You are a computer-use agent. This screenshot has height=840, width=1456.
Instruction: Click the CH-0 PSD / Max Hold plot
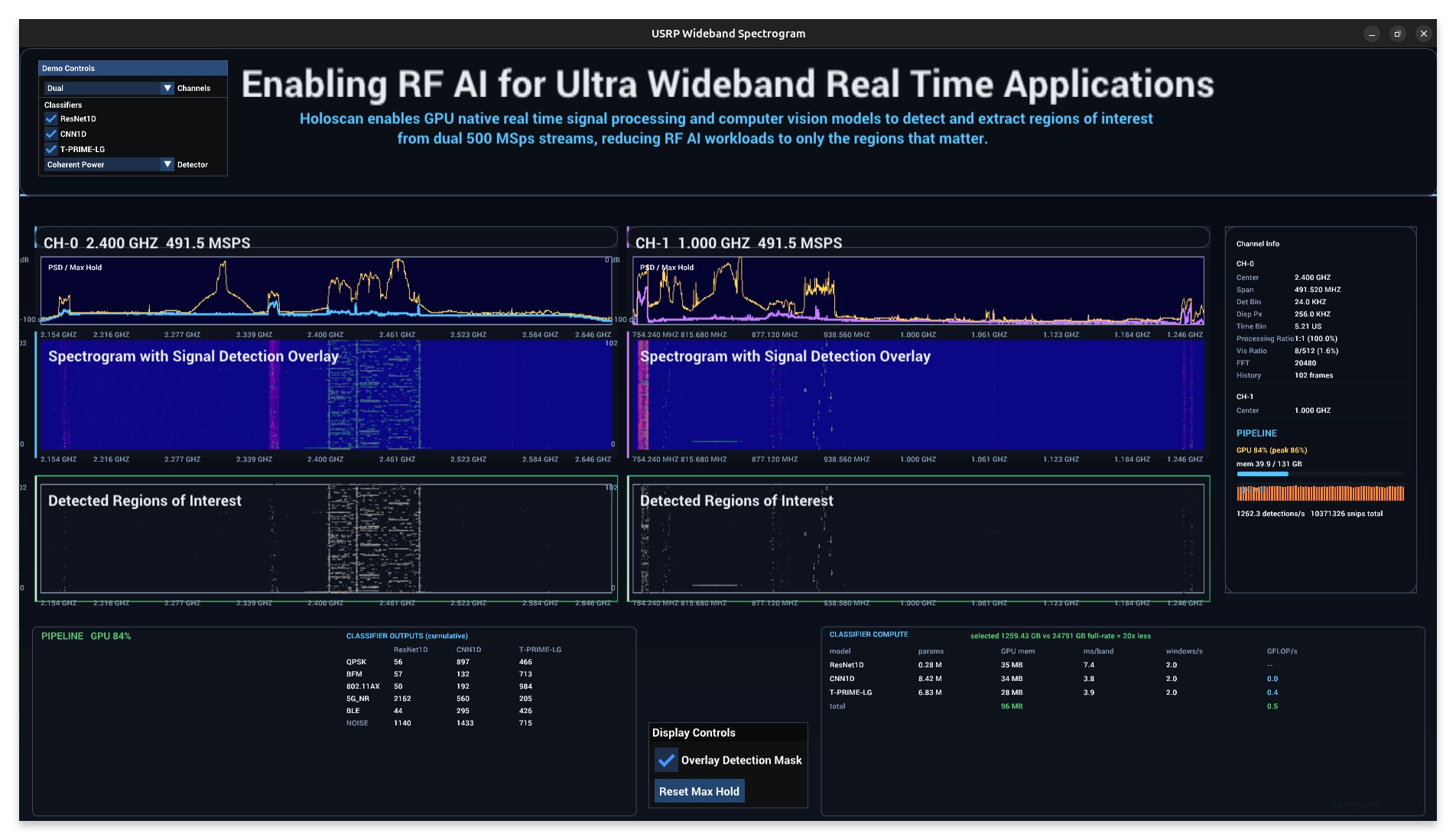point(326,290)
